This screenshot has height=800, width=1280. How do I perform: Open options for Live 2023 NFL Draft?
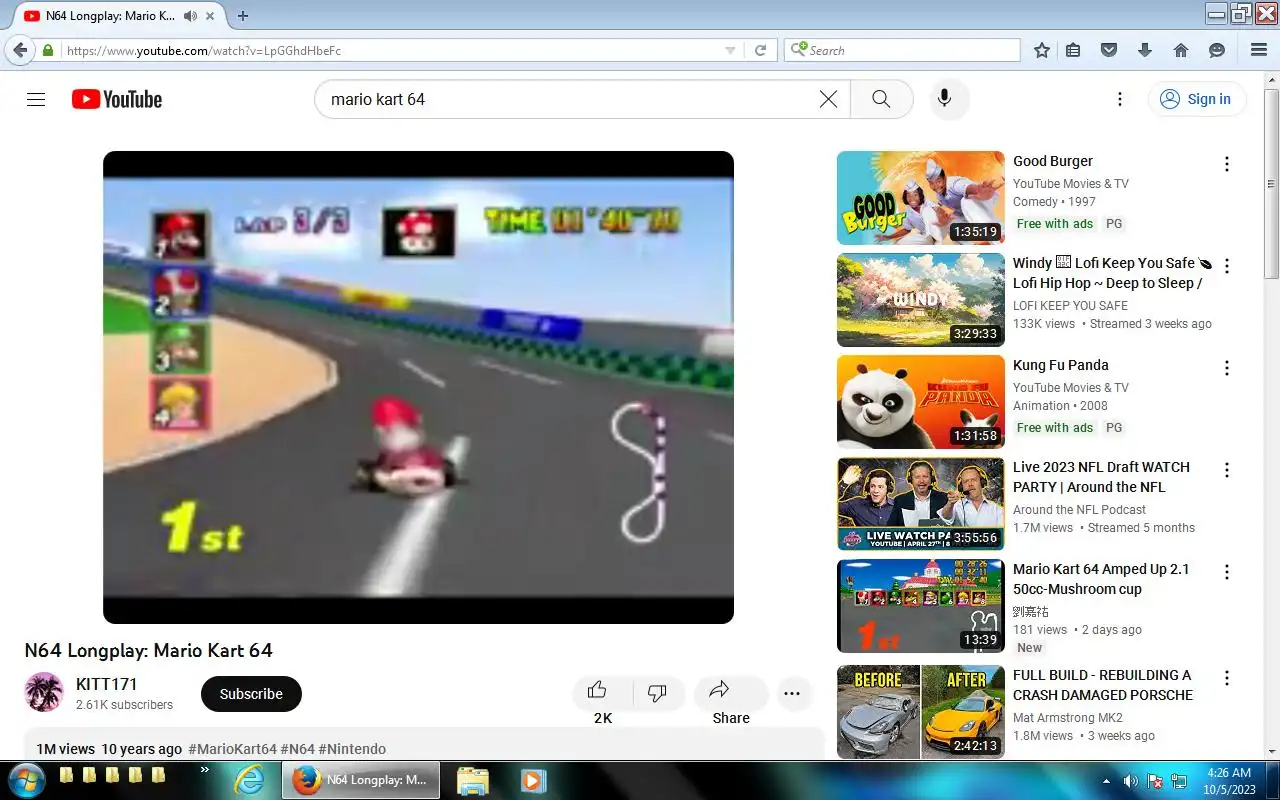(1227, 470)
